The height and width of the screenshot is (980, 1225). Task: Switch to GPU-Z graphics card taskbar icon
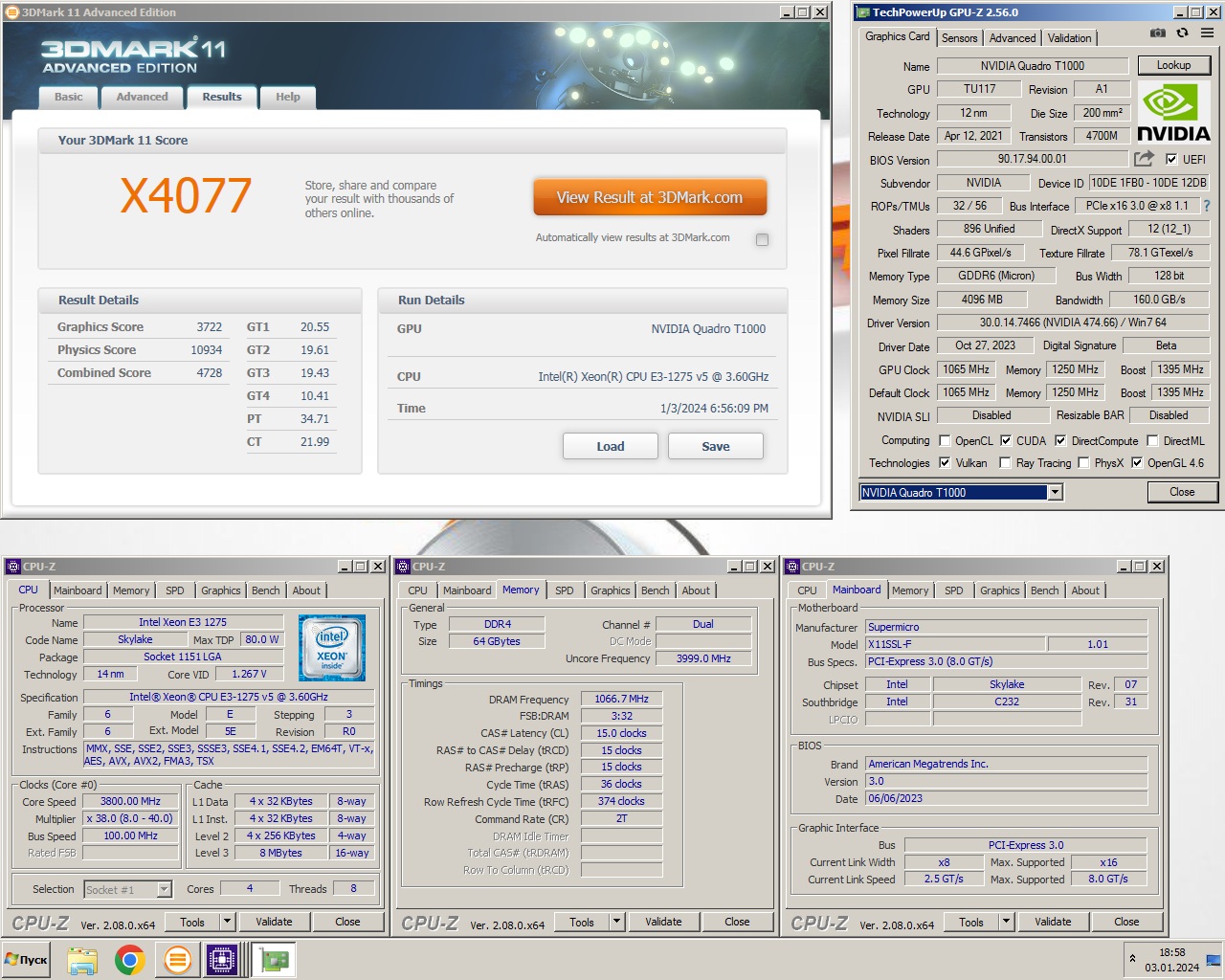pos(275,959)
